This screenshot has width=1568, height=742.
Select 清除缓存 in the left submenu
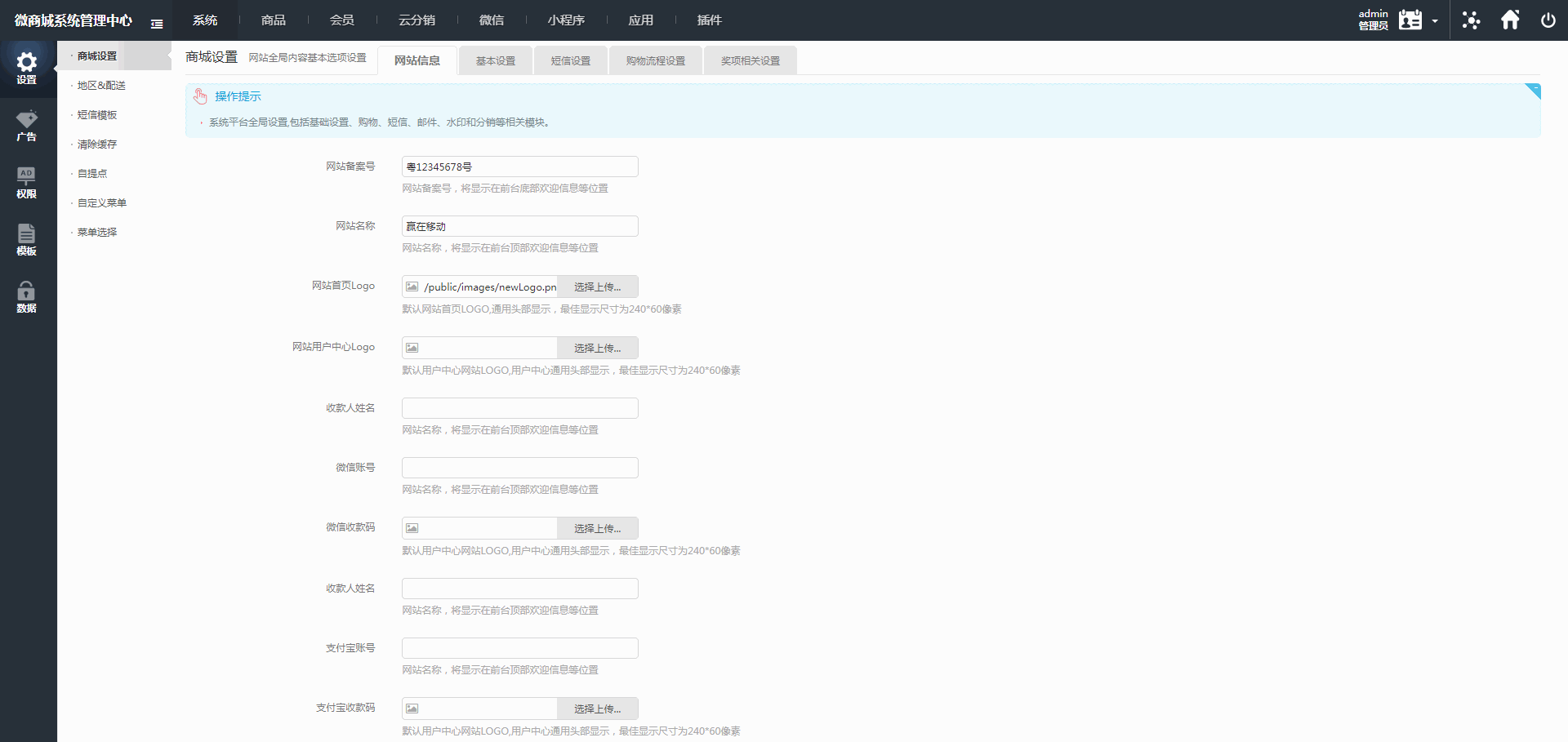click(97, 144)
